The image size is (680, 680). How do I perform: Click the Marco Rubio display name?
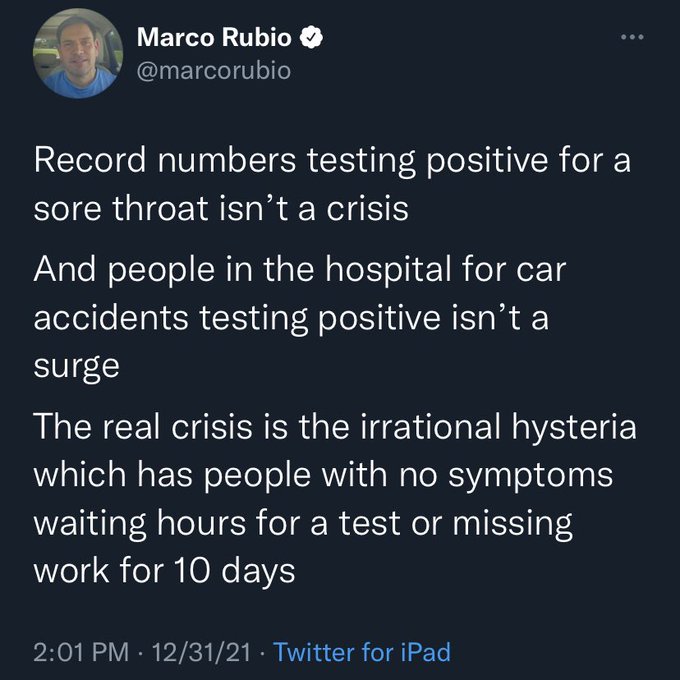(216, 39)
